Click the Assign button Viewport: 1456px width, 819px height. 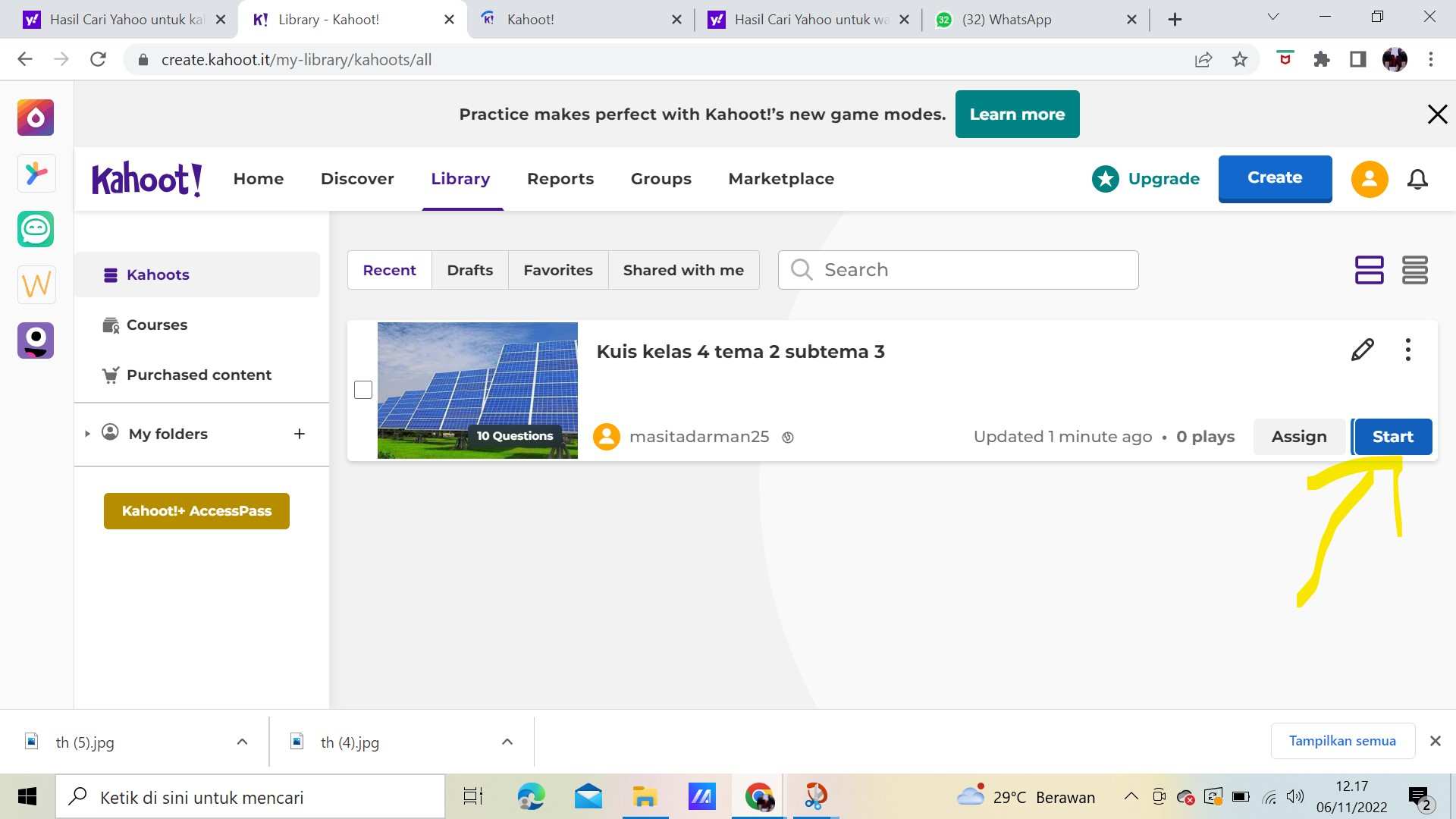(1299, 437)
